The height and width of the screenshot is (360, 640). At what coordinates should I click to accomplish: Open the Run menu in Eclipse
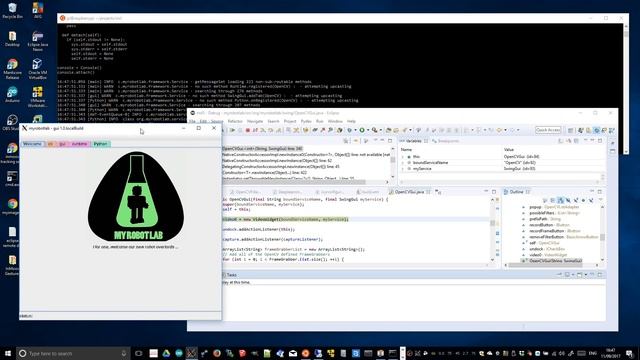(320, 121)
